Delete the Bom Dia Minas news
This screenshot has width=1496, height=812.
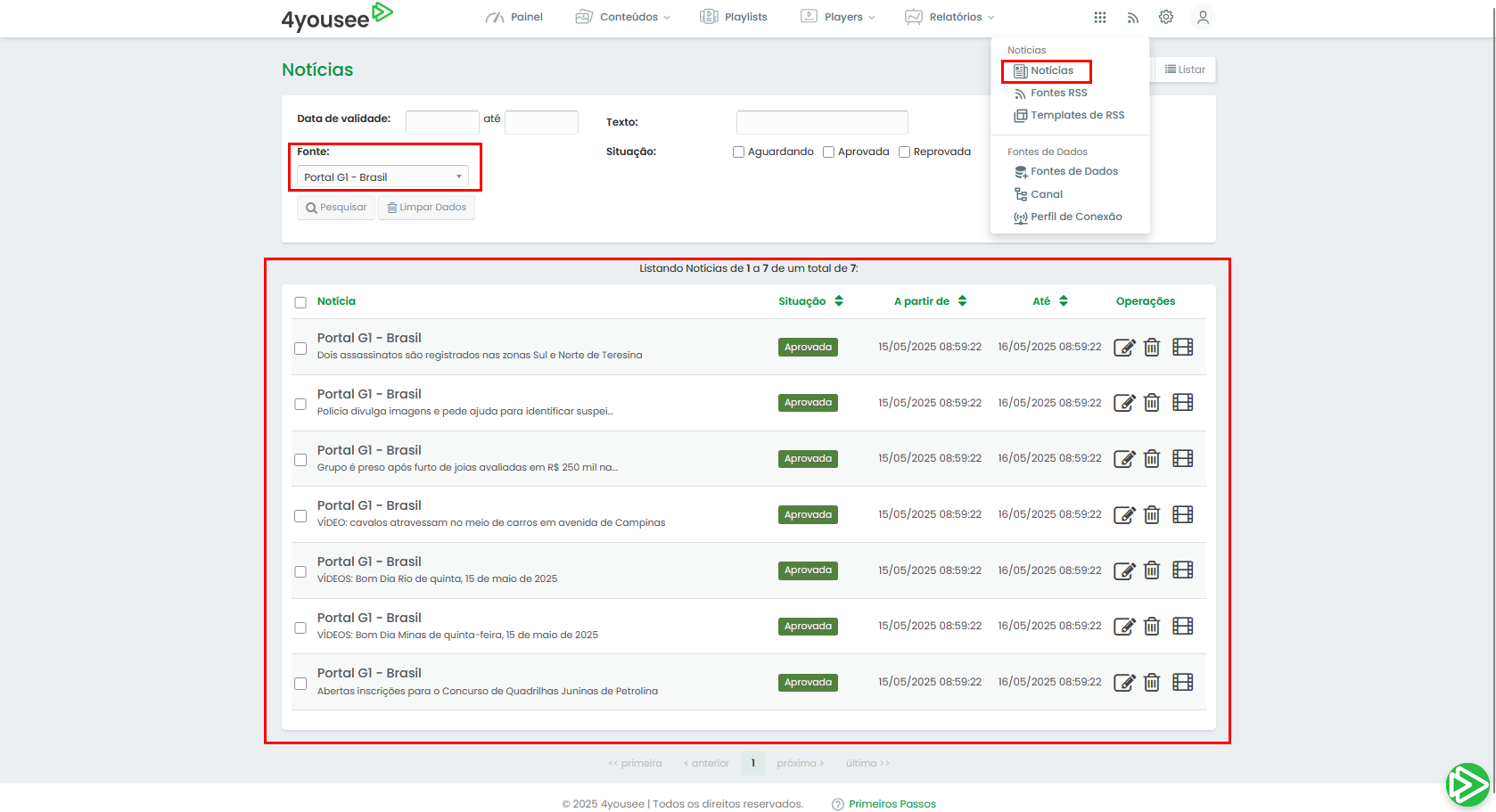coord(1152,626)
